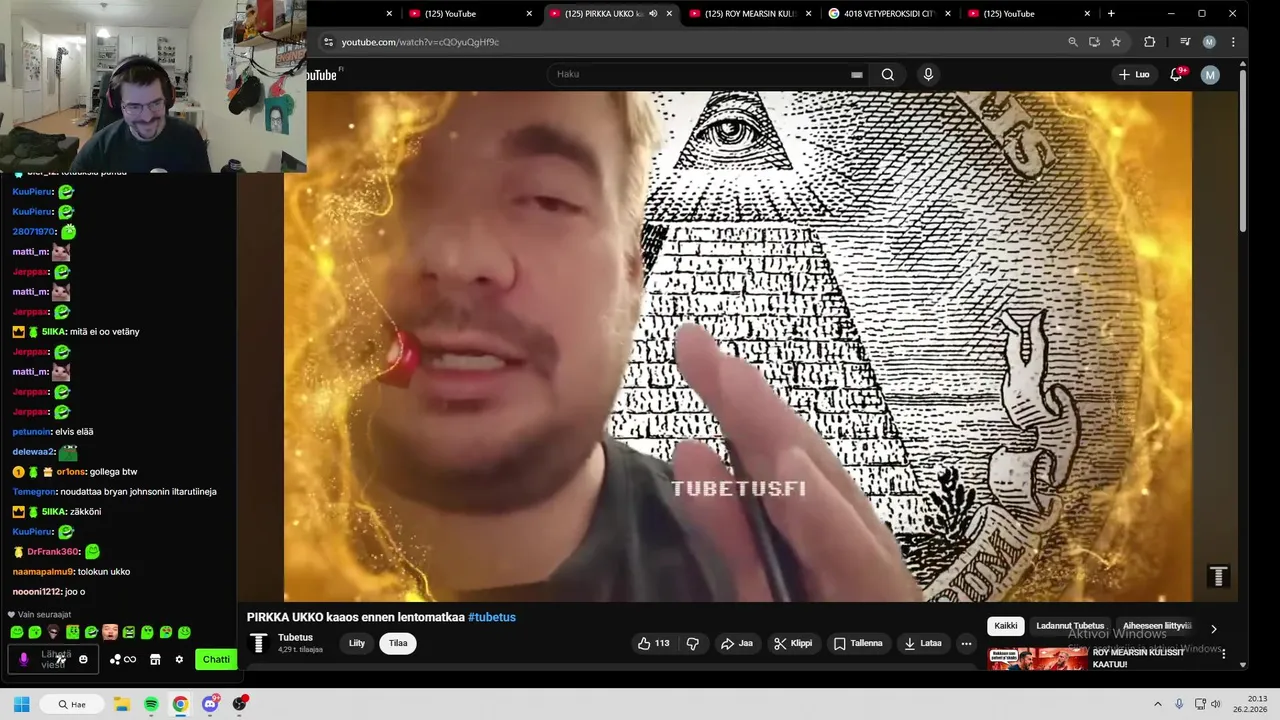Join the channel with Liity button
This screenshot has width=1280, height=720.
click(357, 643)
